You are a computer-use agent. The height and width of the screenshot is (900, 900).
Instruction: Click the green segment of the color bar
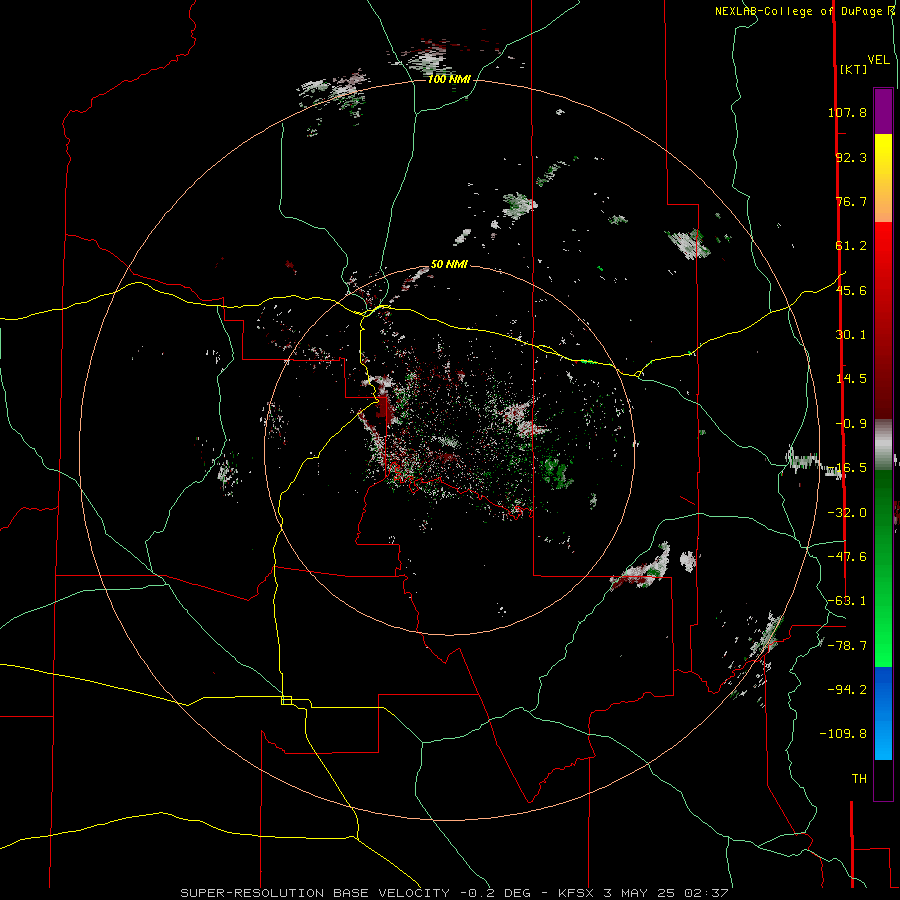point(883,568)
